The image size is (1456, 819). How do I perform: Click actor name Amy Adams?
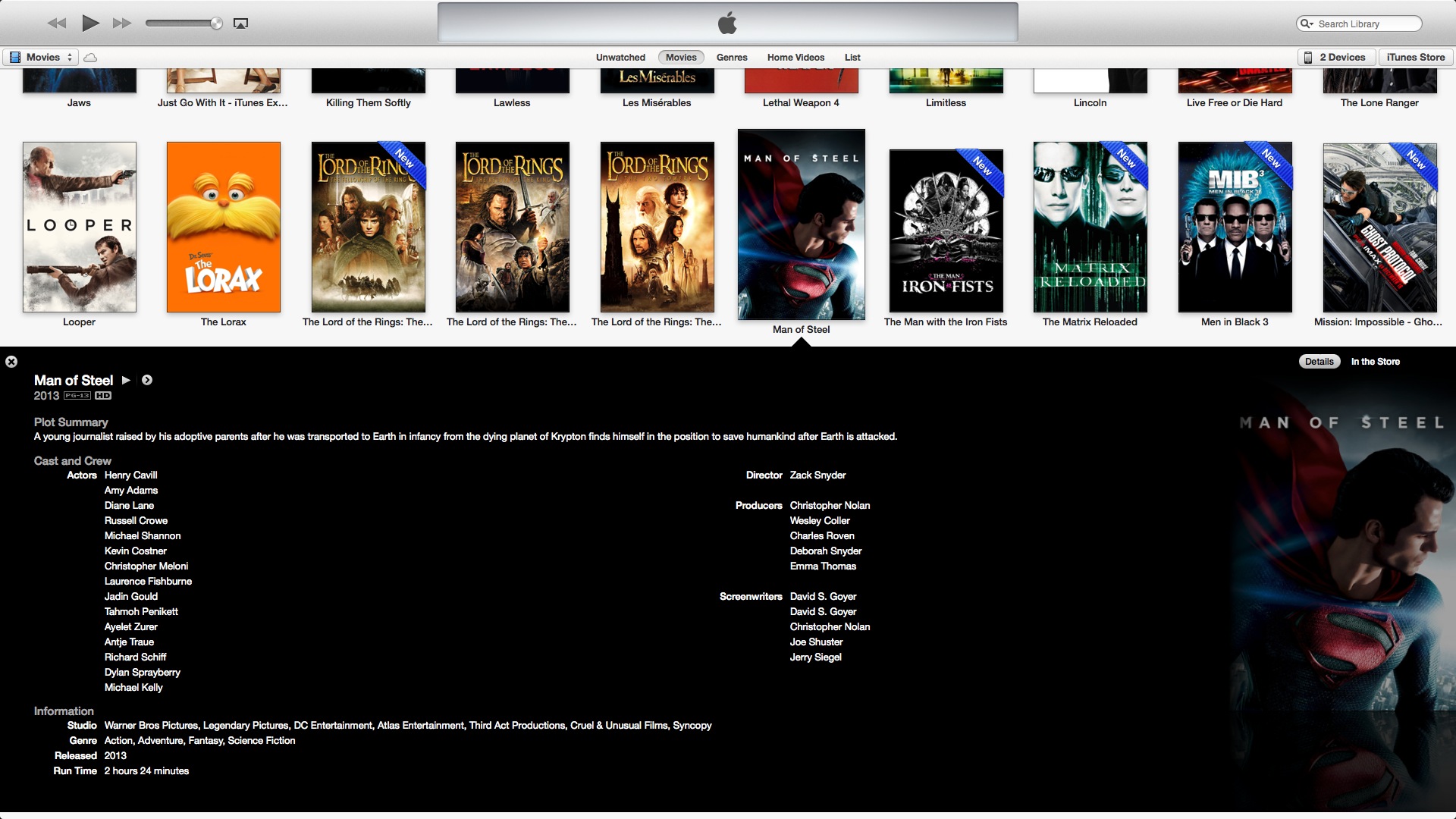pyautogui.click(x=131, y=491)
